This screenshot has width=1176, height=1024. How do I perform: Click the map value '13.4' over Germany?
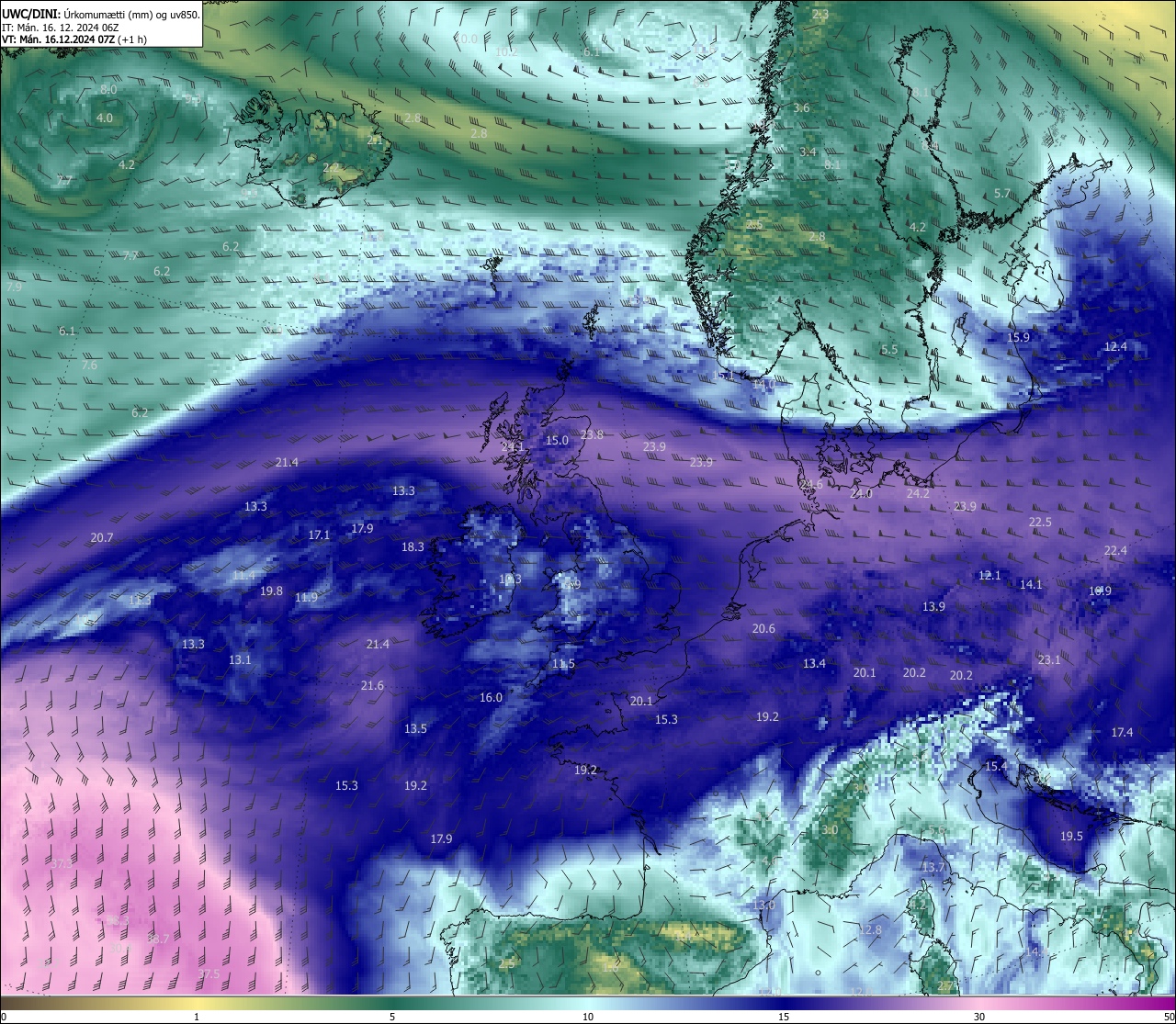tap(814, 663)
